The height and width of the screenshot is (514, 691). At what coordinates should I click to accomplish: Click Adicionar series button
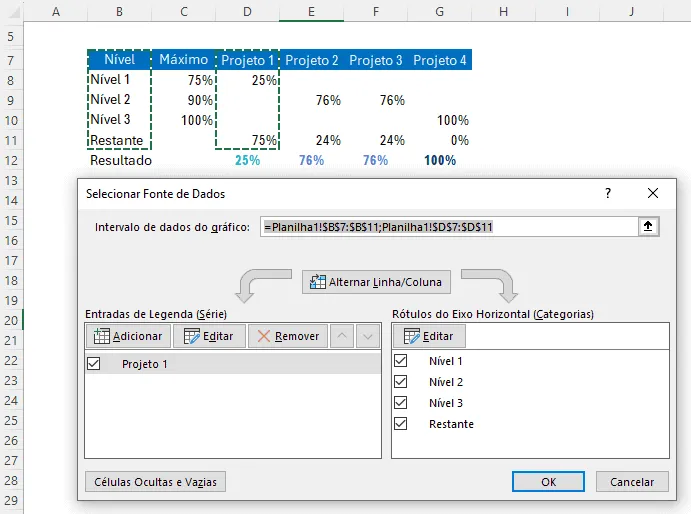click(x=128, y=336)
